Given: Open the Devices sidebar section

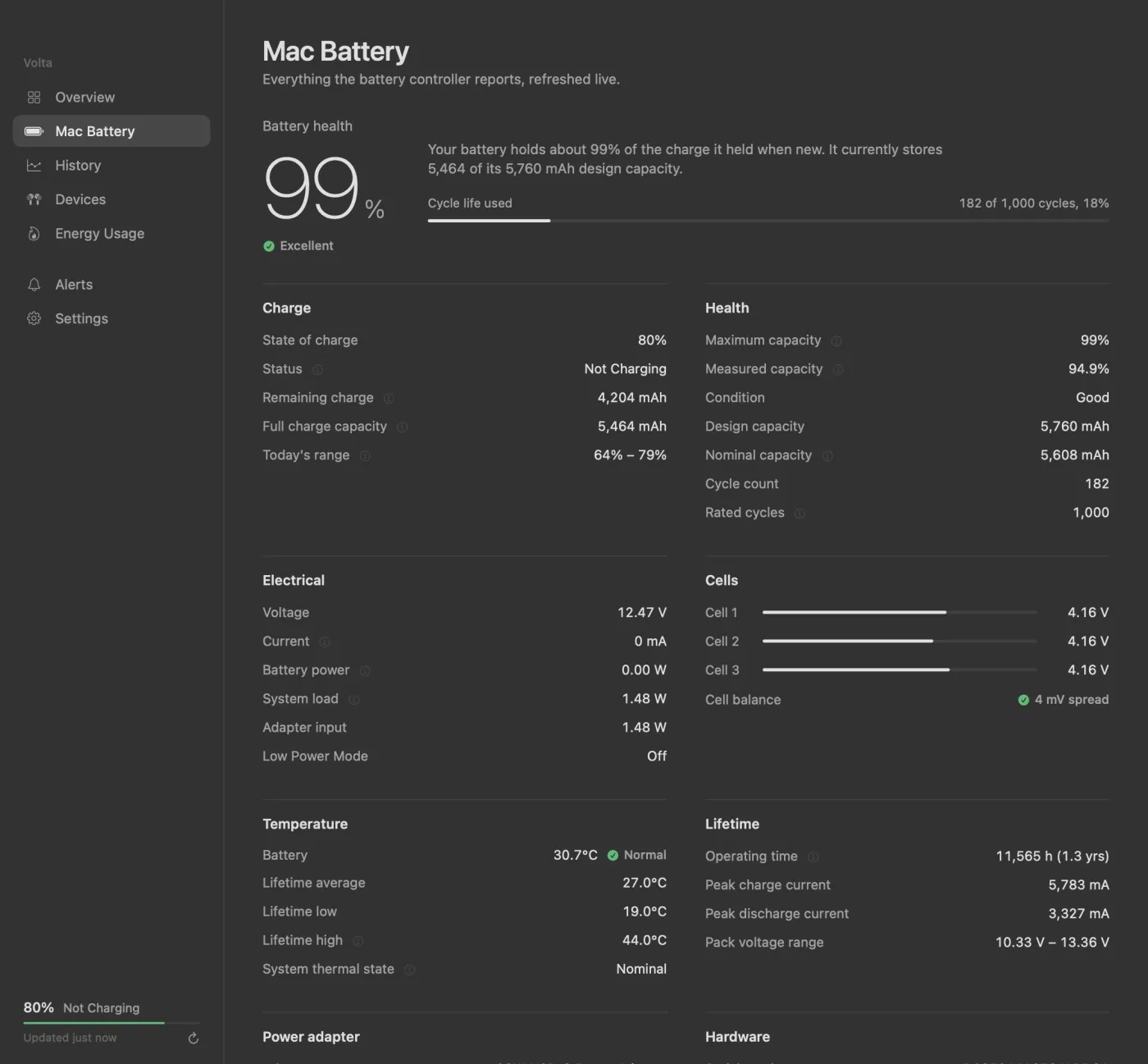Looking at the screenshot, I should pos(112,199).
